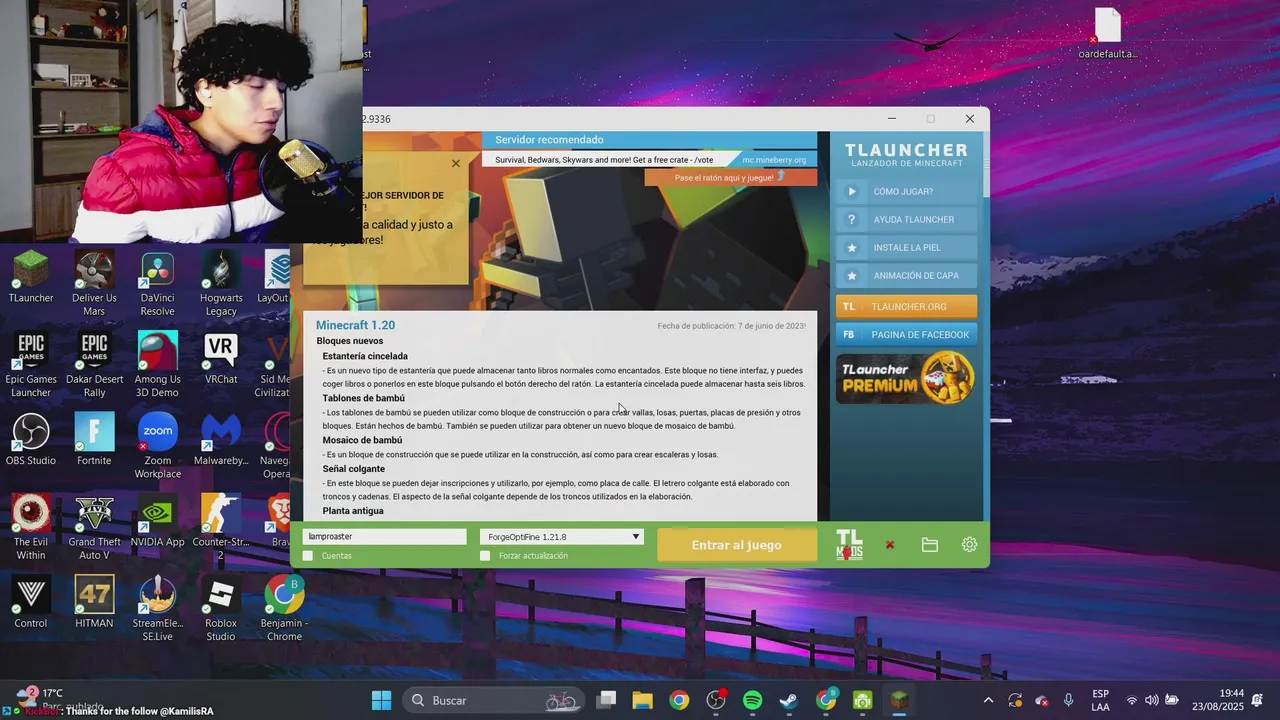Open Task View on taskbar
1280x720 pixels.
606,700
